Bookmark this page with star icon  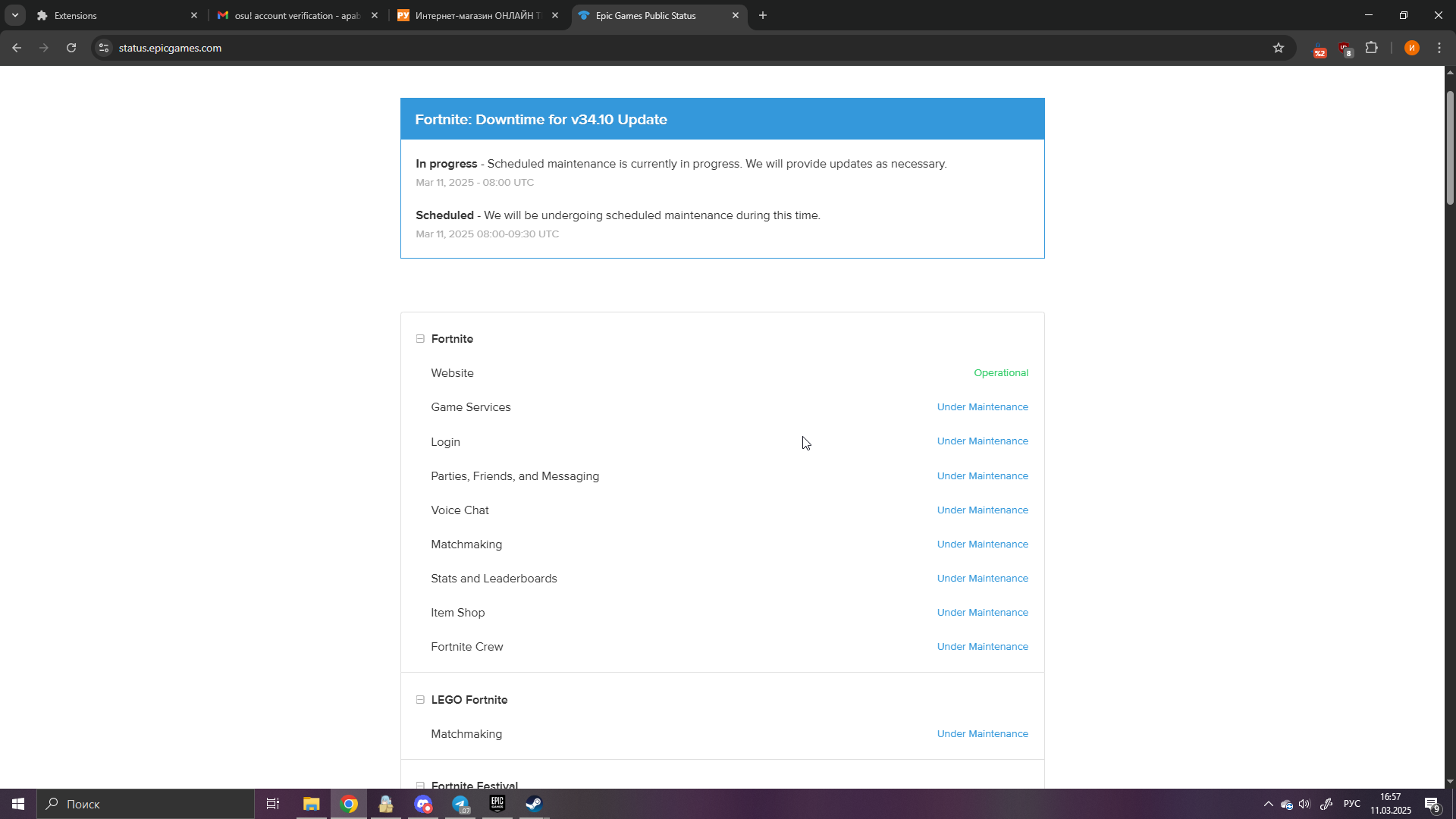coord(1279,48)
